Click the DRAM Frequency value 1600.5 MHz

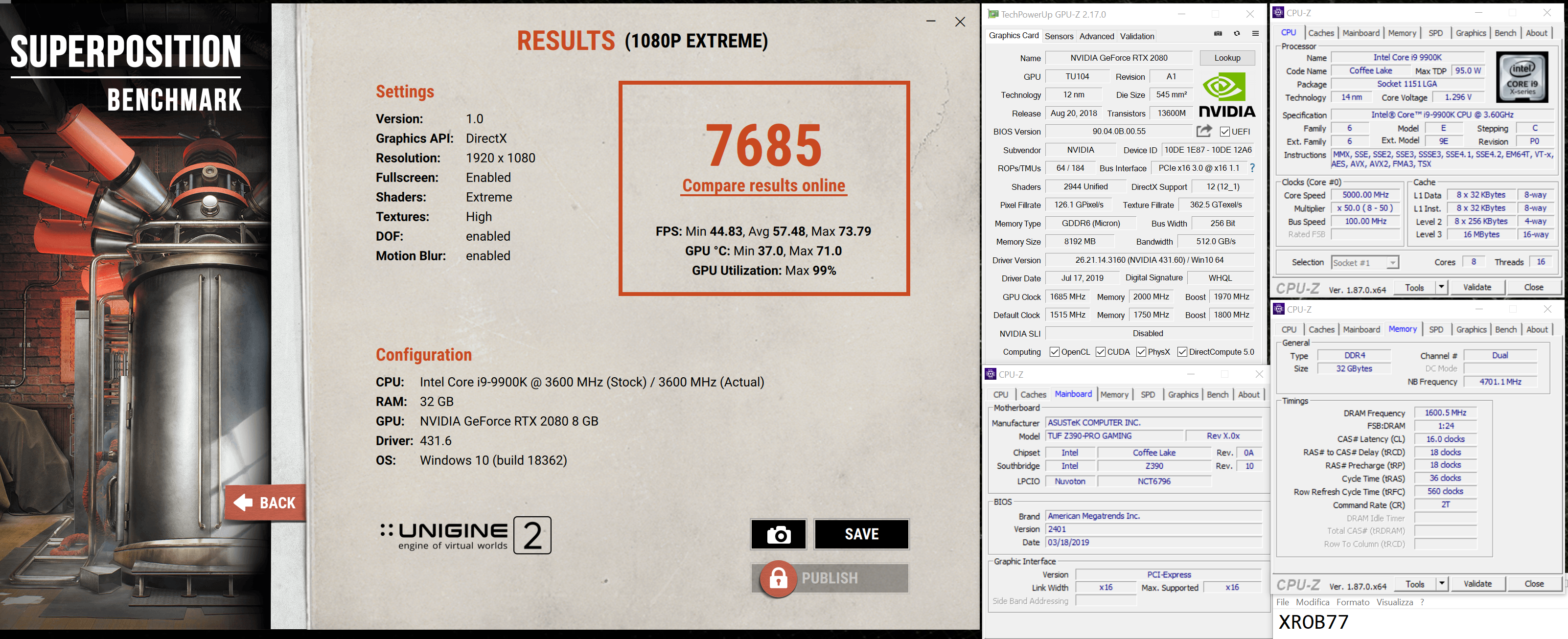1445,412
